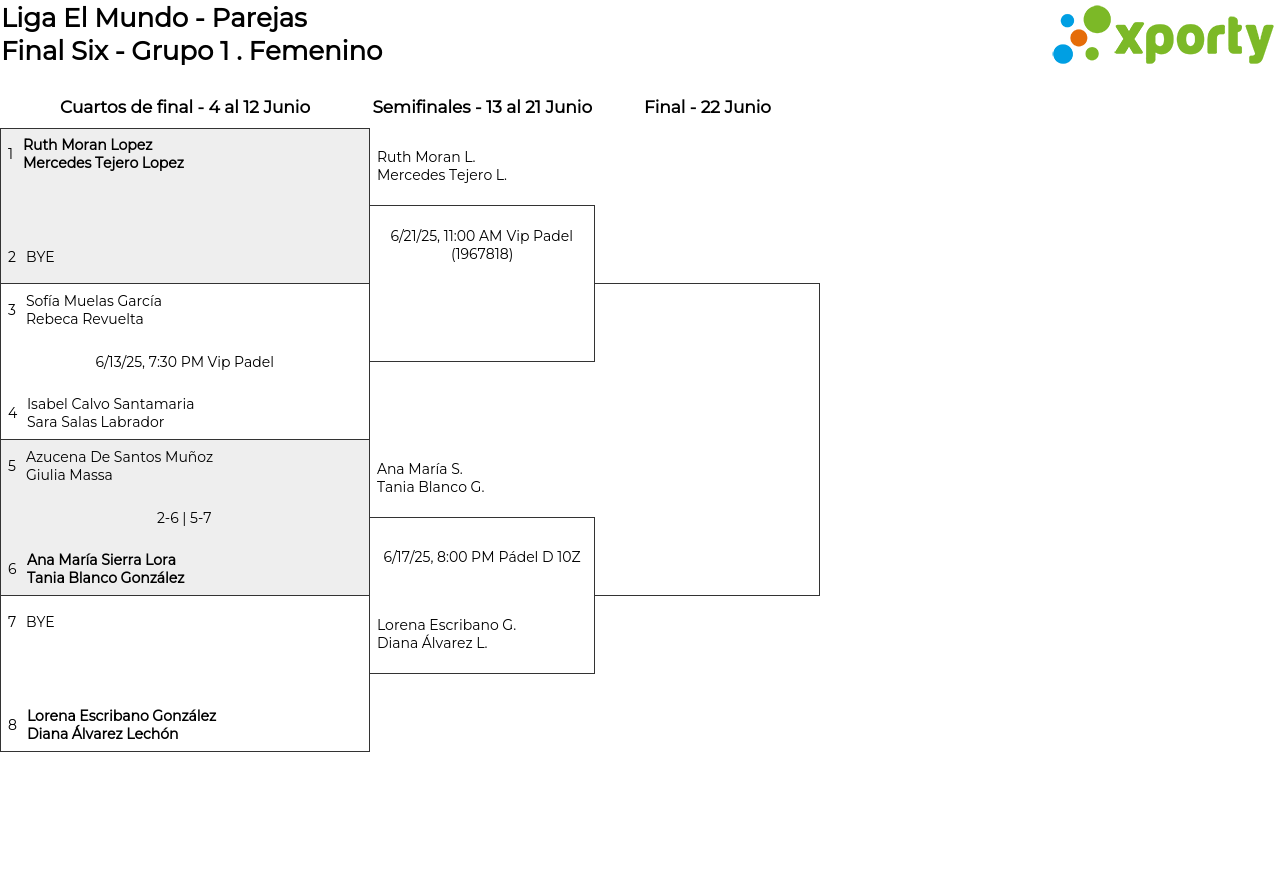Click Ruth Moran L. semifinal entry
This screenshot has width=1280, height=883.
(441, 166)
